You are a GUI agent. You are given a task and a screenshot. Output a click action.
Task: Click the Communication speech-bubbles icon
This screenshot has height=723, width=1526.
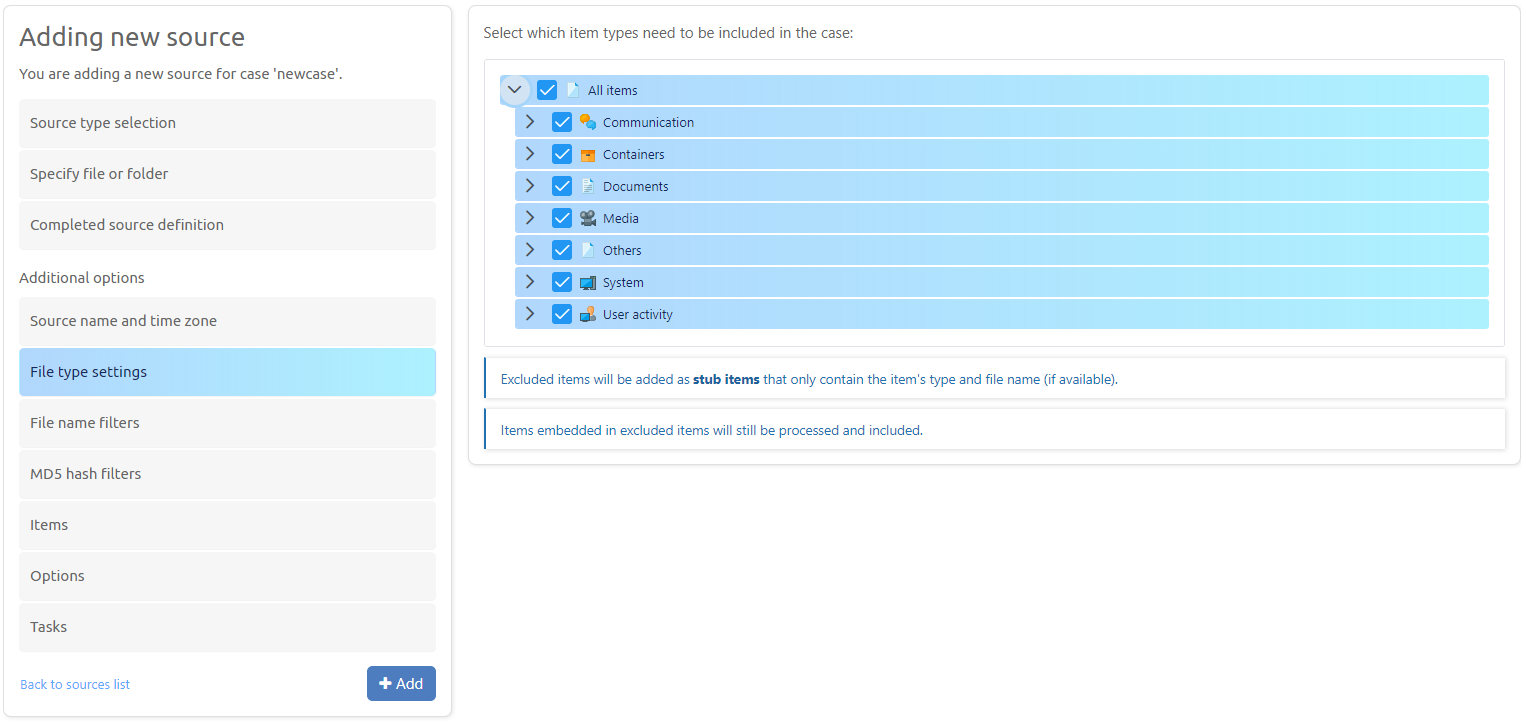(587, 121)
